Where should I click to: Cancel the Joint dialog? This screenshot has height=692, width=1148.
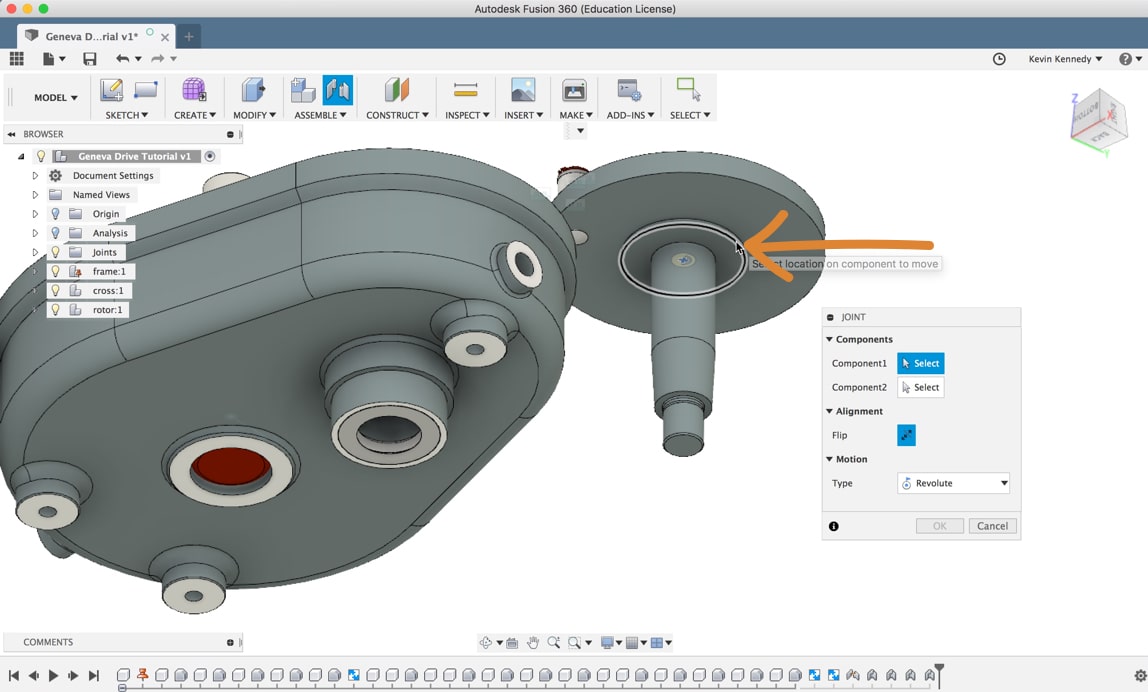[992, 525]
